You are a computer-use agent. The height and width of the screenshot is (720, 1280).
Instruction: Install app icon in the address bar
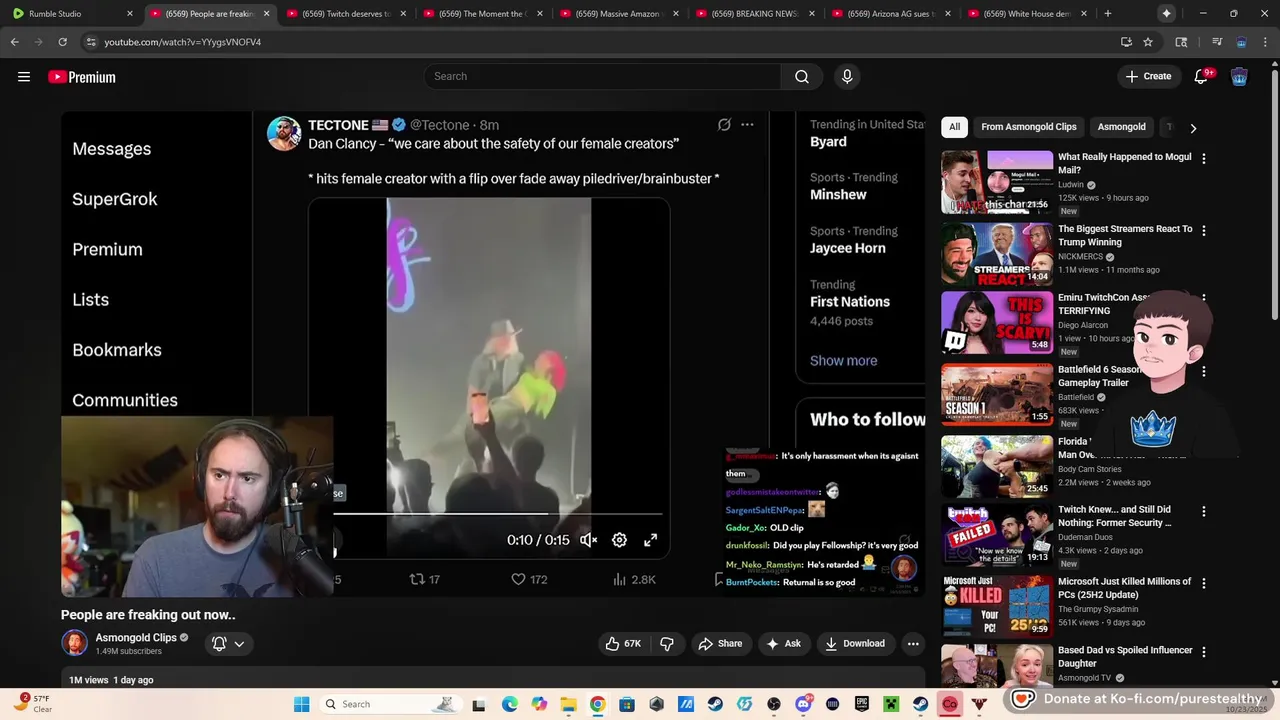tap(1126, 42)
